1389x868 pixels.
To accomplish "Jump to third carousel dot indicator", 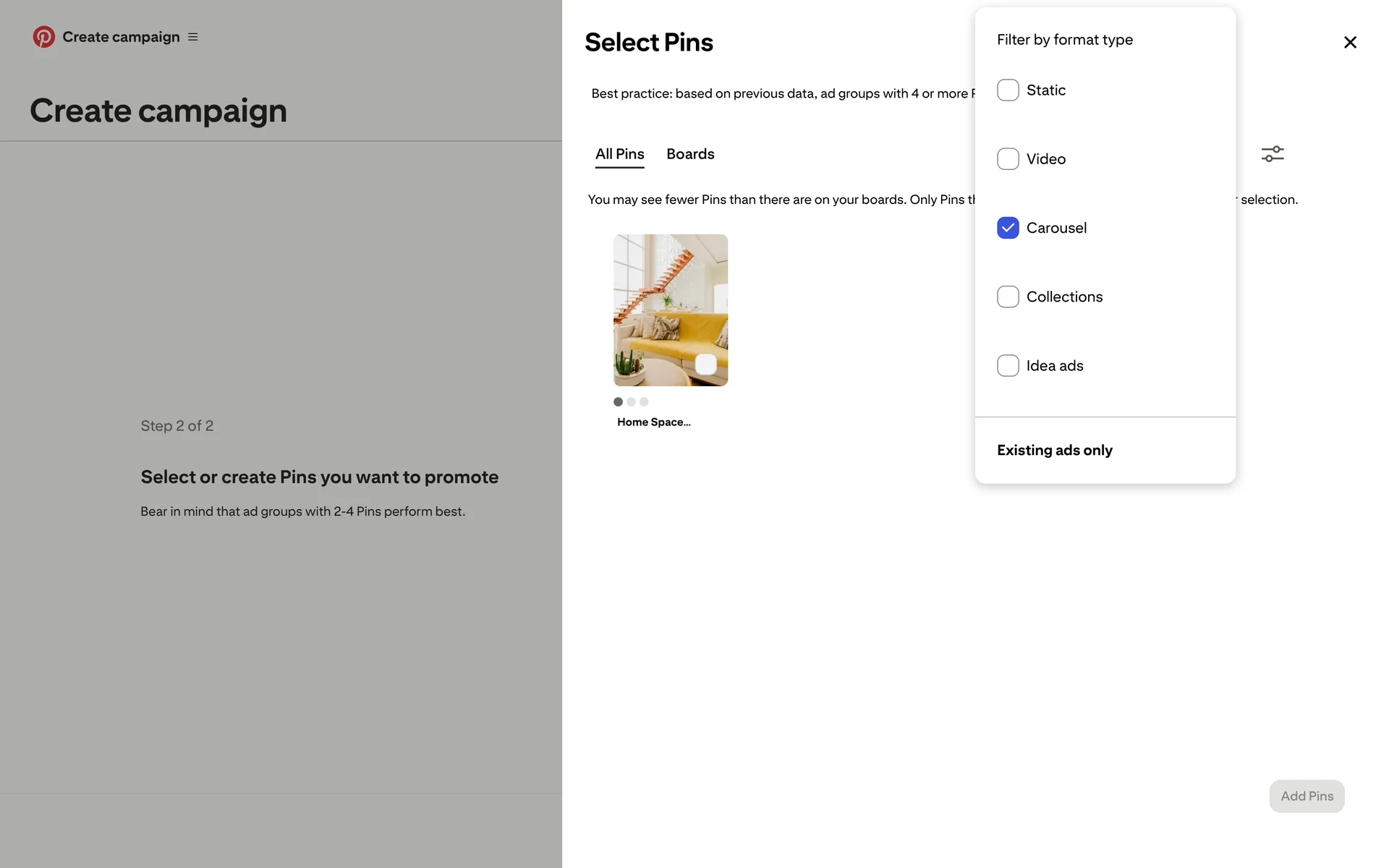I will [644, 402].
